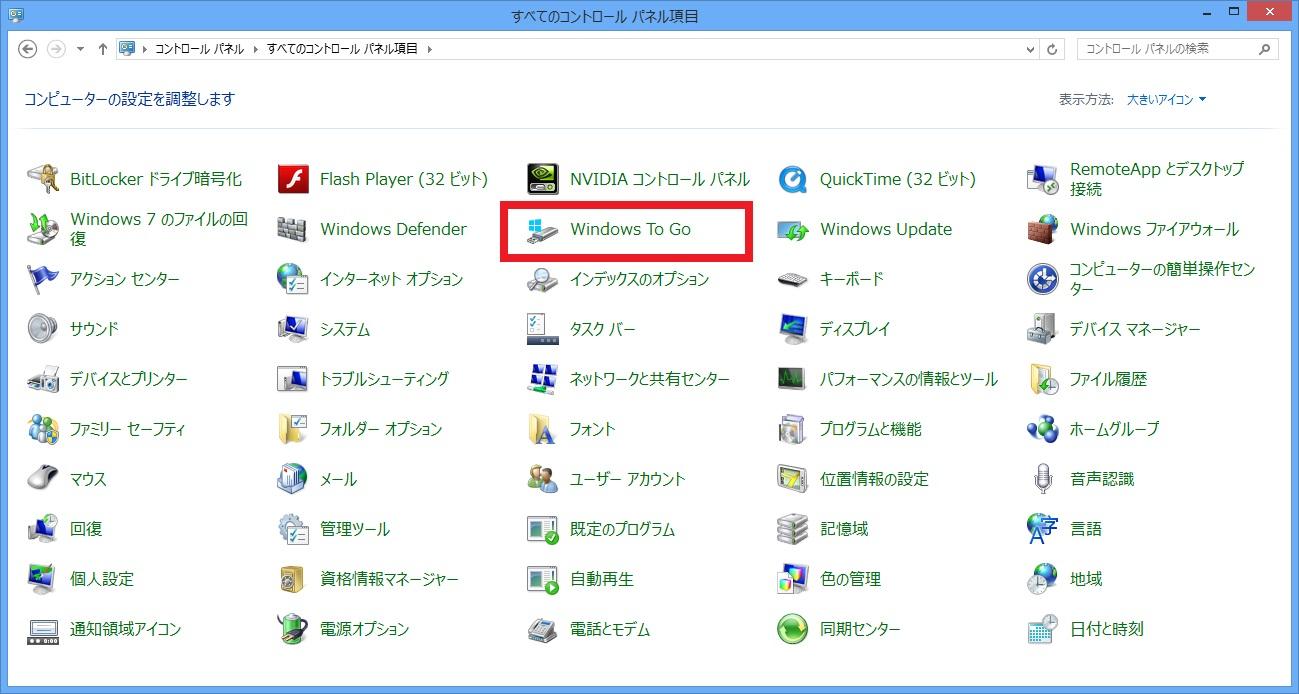Open the ユーザー アカウント icon
Image resolution: width=1299 pixels, height=694 pixels.
(x=542, y=479)
